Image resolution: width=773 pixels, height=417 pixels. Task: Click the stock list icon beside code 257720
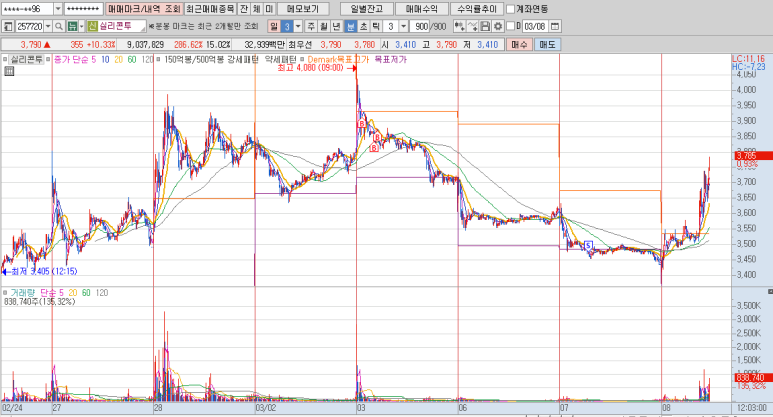8,26
